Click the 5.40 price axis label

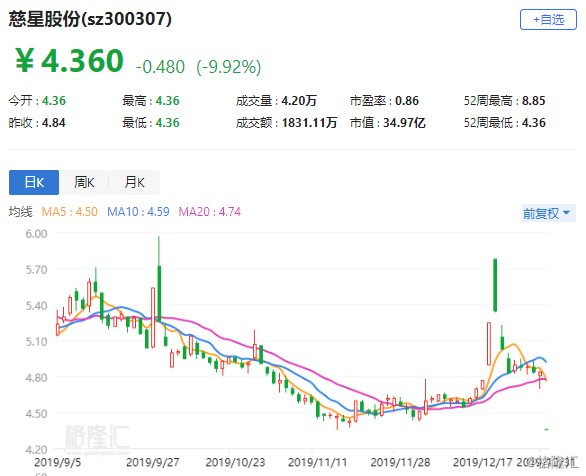(36, 306)
